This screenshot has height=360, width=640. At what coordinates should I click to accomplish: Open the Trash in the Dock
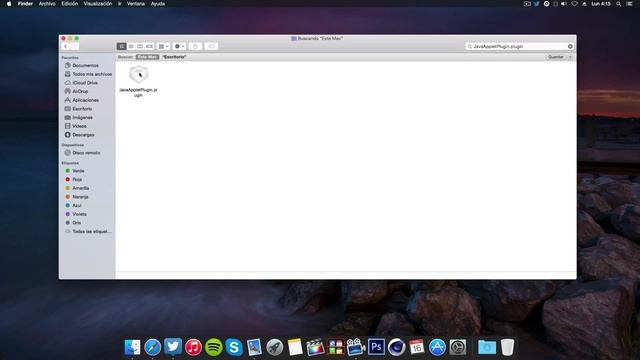point(507,347)
